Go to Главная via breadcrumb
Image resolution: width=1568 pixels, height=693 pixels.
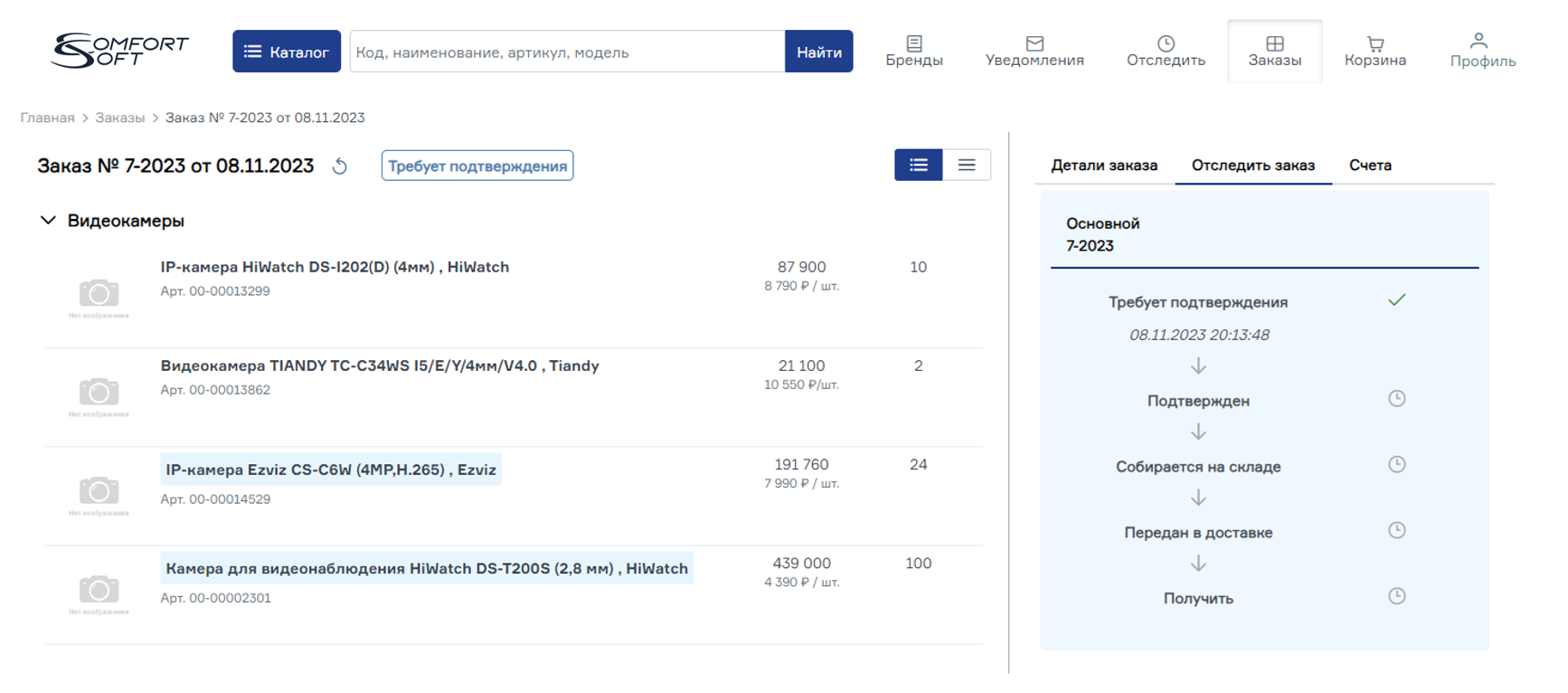[47, 118]
